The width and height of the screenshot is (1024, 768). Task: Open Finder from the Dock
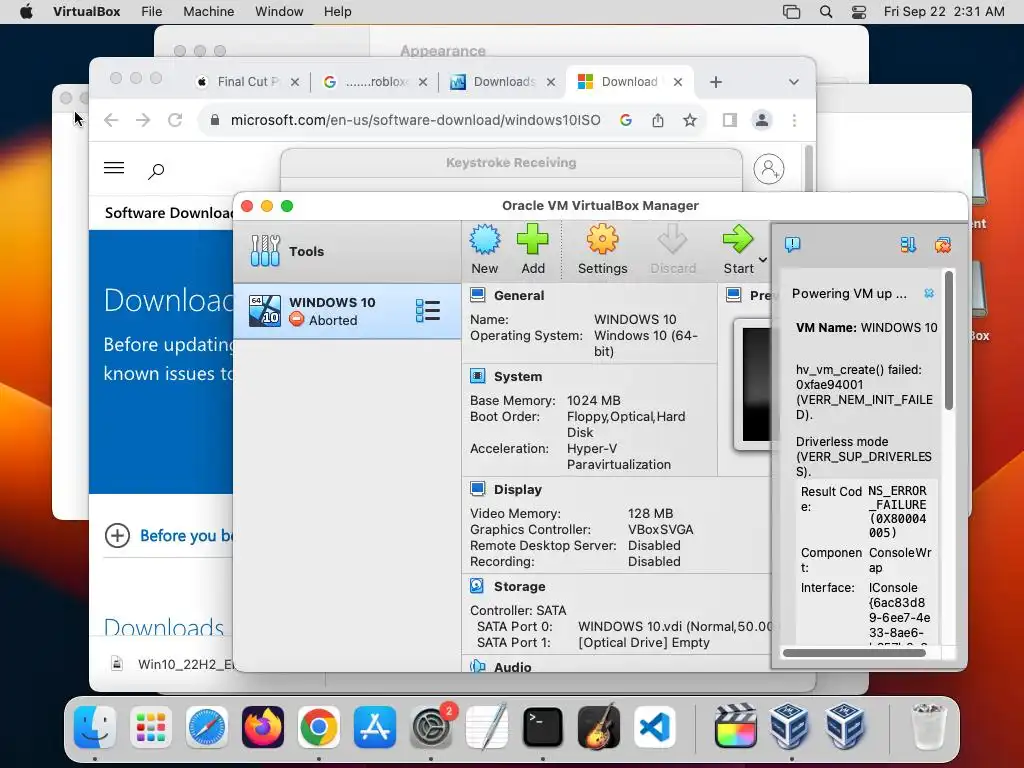(95, 726)
